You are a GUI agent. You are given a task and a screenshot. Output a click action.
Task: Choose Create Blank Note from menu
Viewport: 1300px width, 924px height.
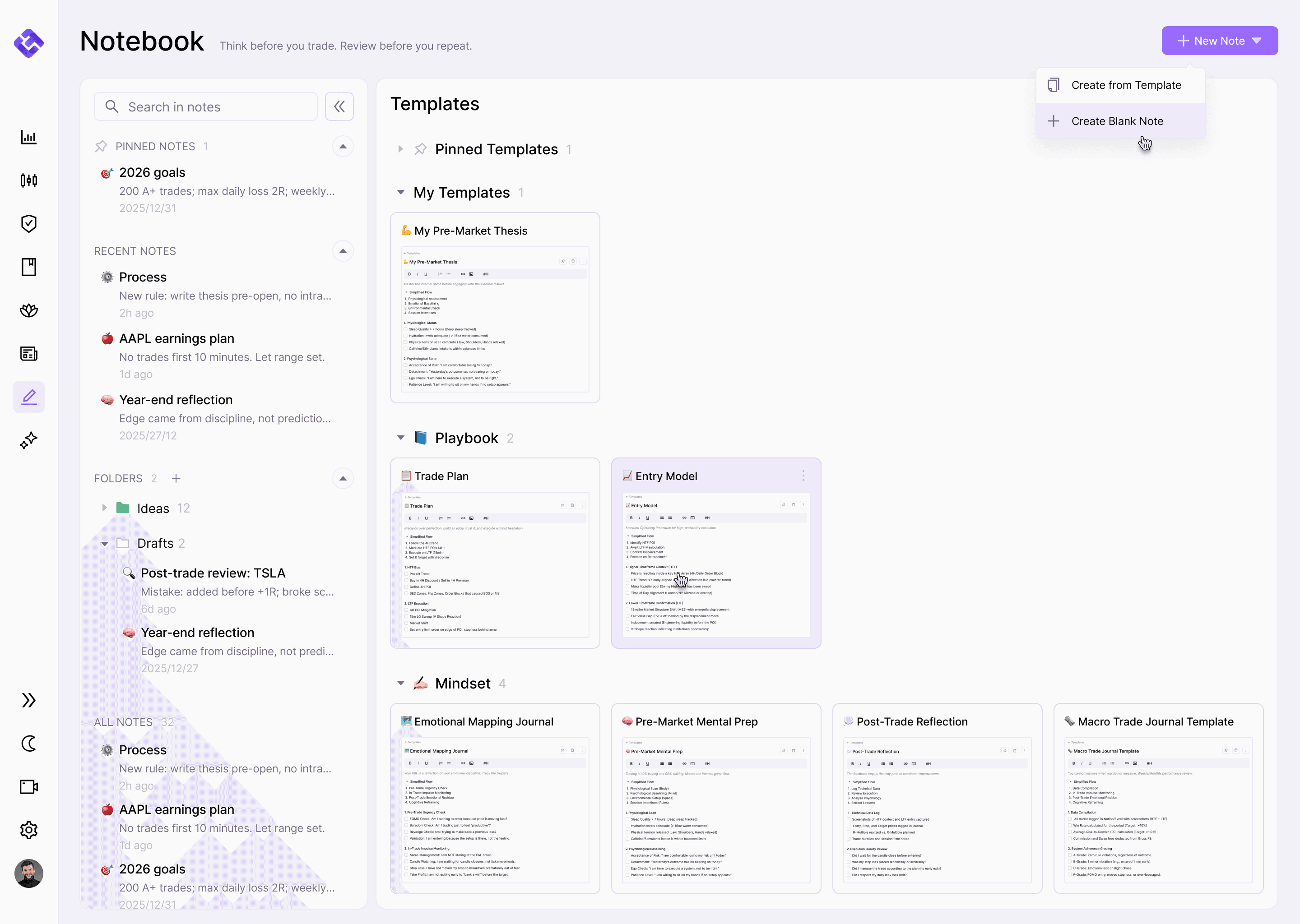(x=1117, y=121)
